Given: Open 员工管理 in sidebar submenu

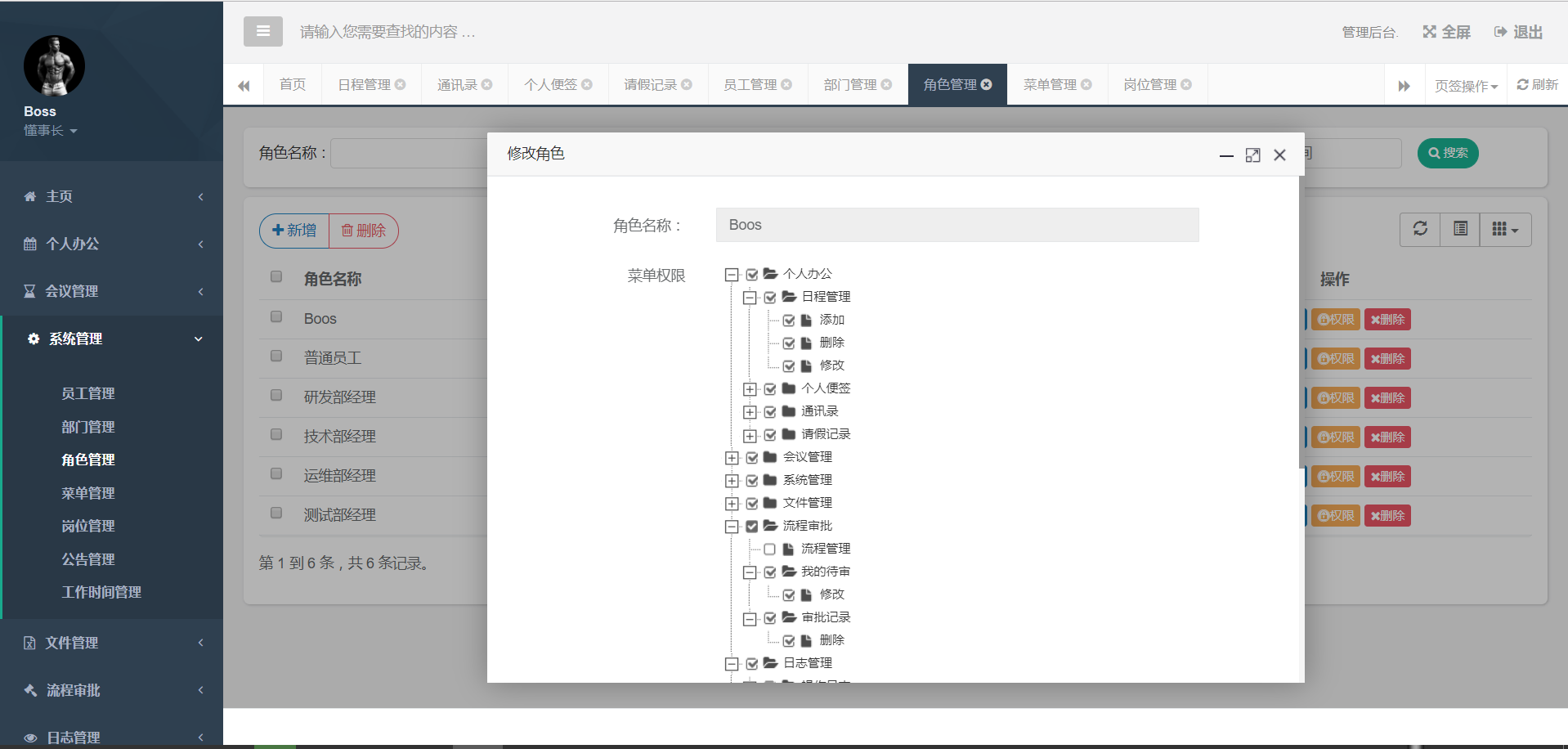Looking at the screenshot, I should (88, 393).
